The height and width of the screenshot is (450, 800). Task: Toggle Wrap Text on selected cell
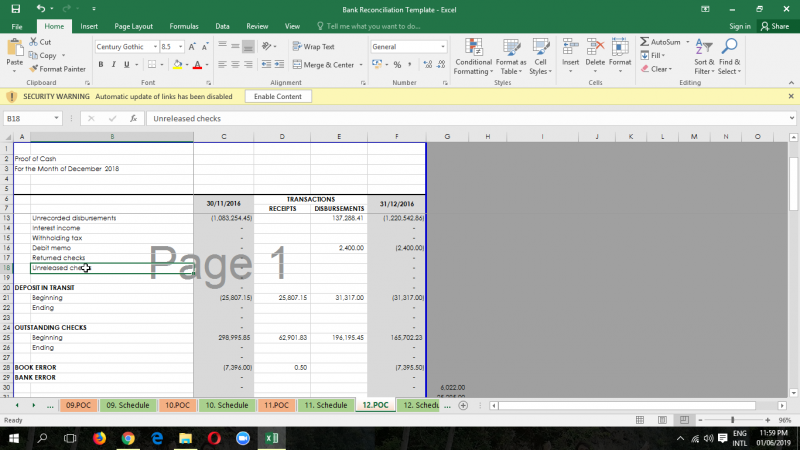coord(313,46)
